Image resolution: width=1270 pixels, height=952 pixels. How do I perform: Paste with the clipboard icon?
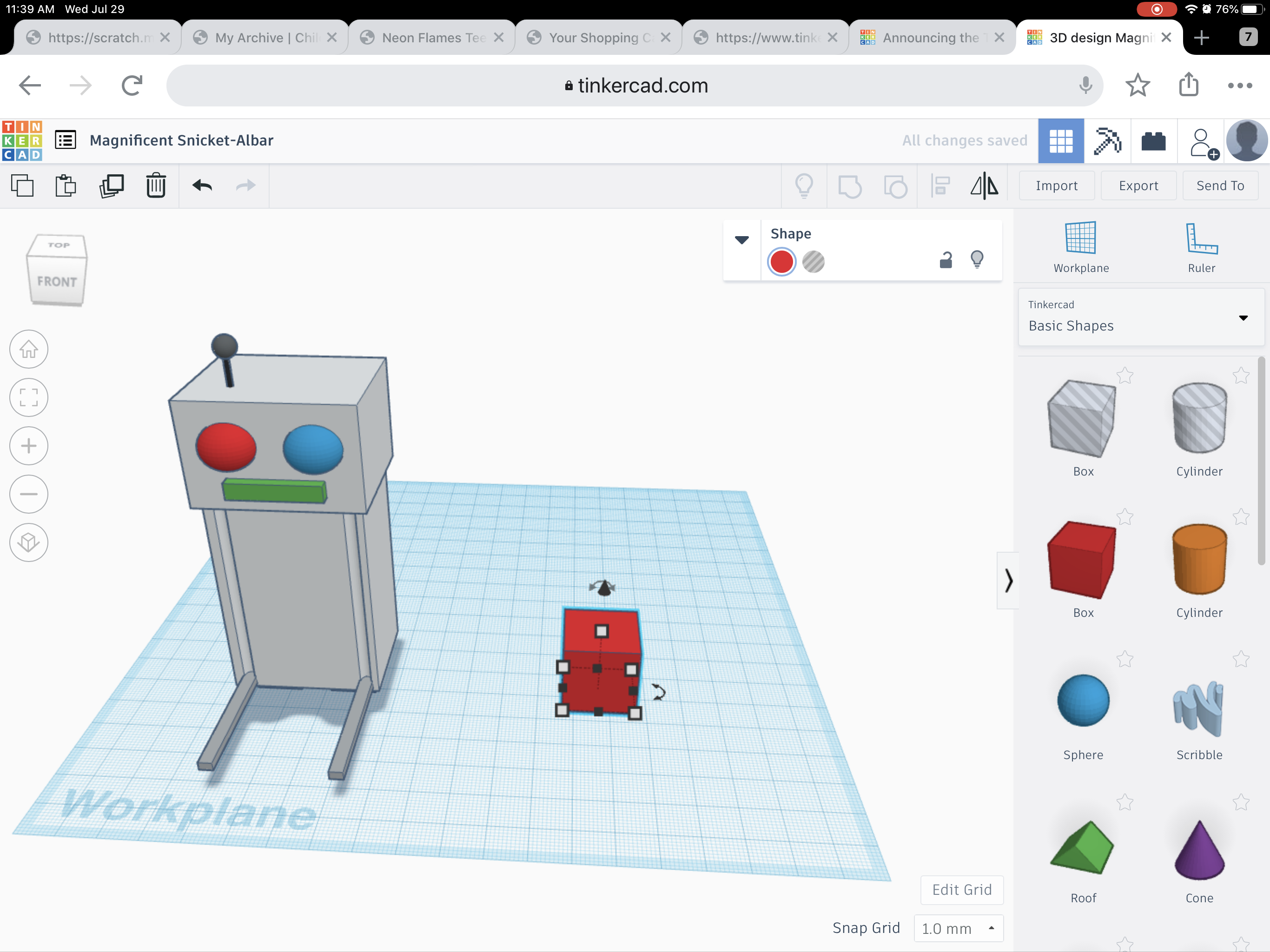(66, 186)
